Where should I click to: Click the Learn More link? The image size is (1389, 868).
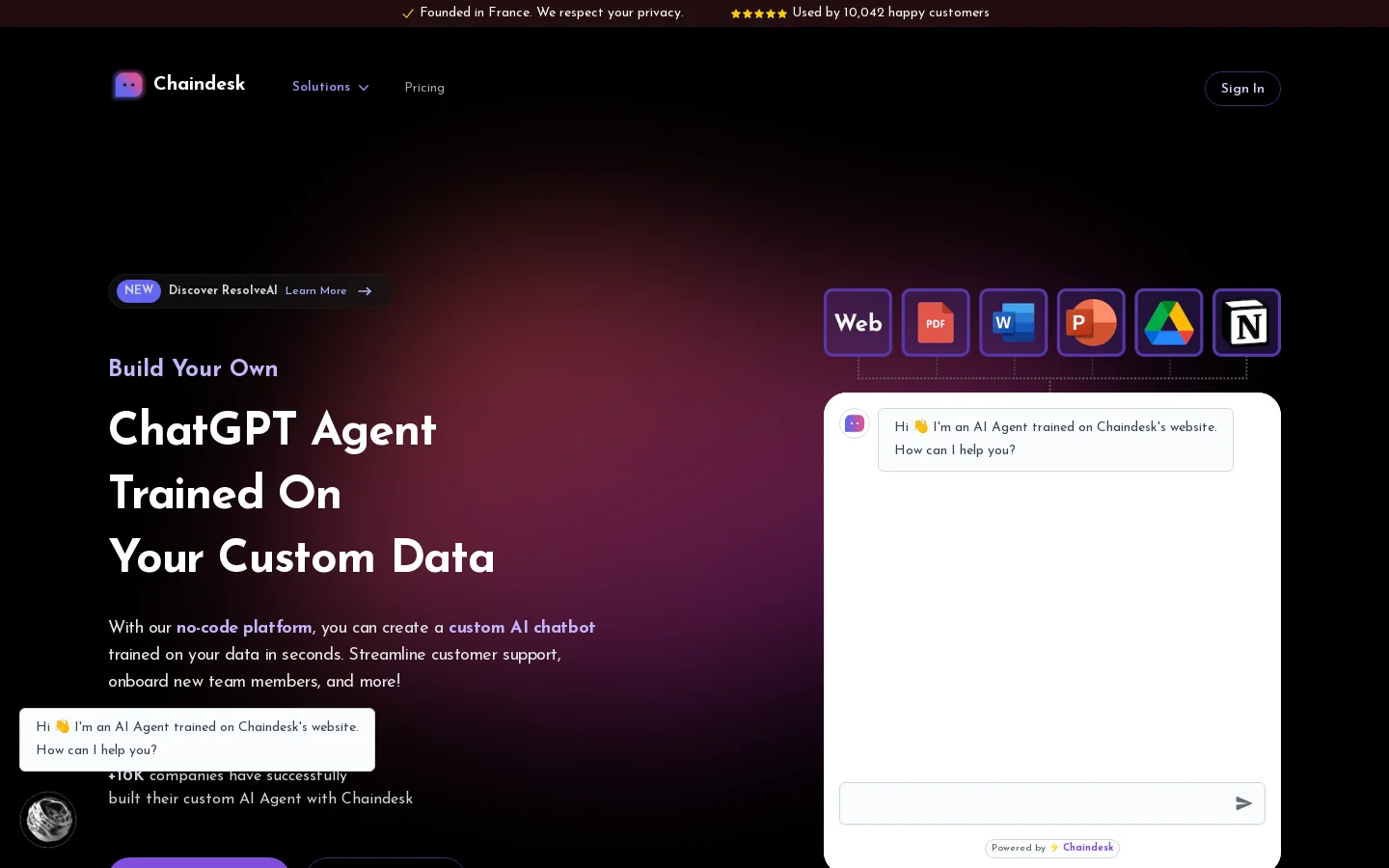click(x=315, y=291)
